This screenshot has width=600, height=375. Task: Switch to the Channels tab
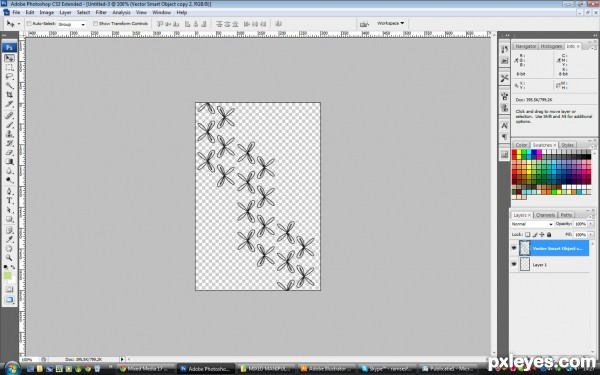[x=545, y=215]
